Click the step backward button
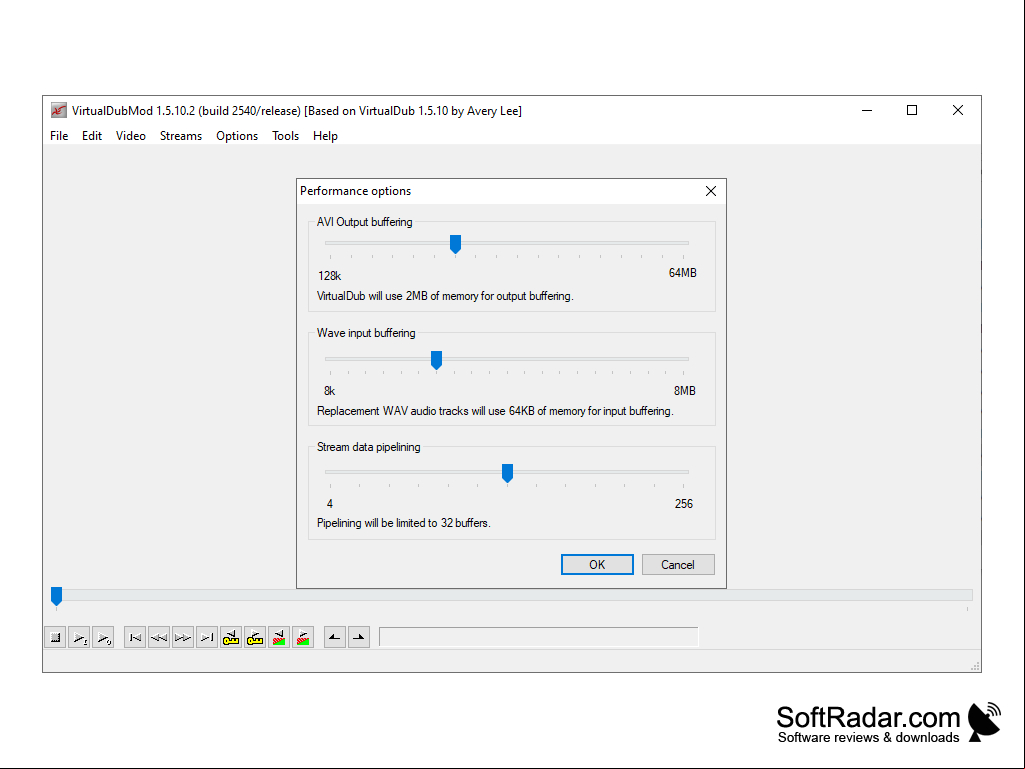Screen dimensions: 1025x769 159,637
